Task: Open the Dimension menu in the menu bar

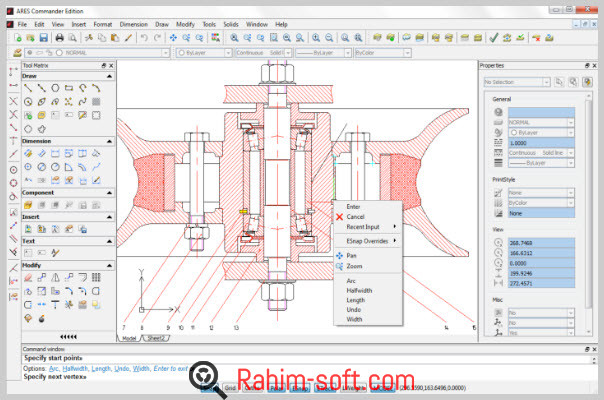Action: pyautogui.click(x=133, y=23)
